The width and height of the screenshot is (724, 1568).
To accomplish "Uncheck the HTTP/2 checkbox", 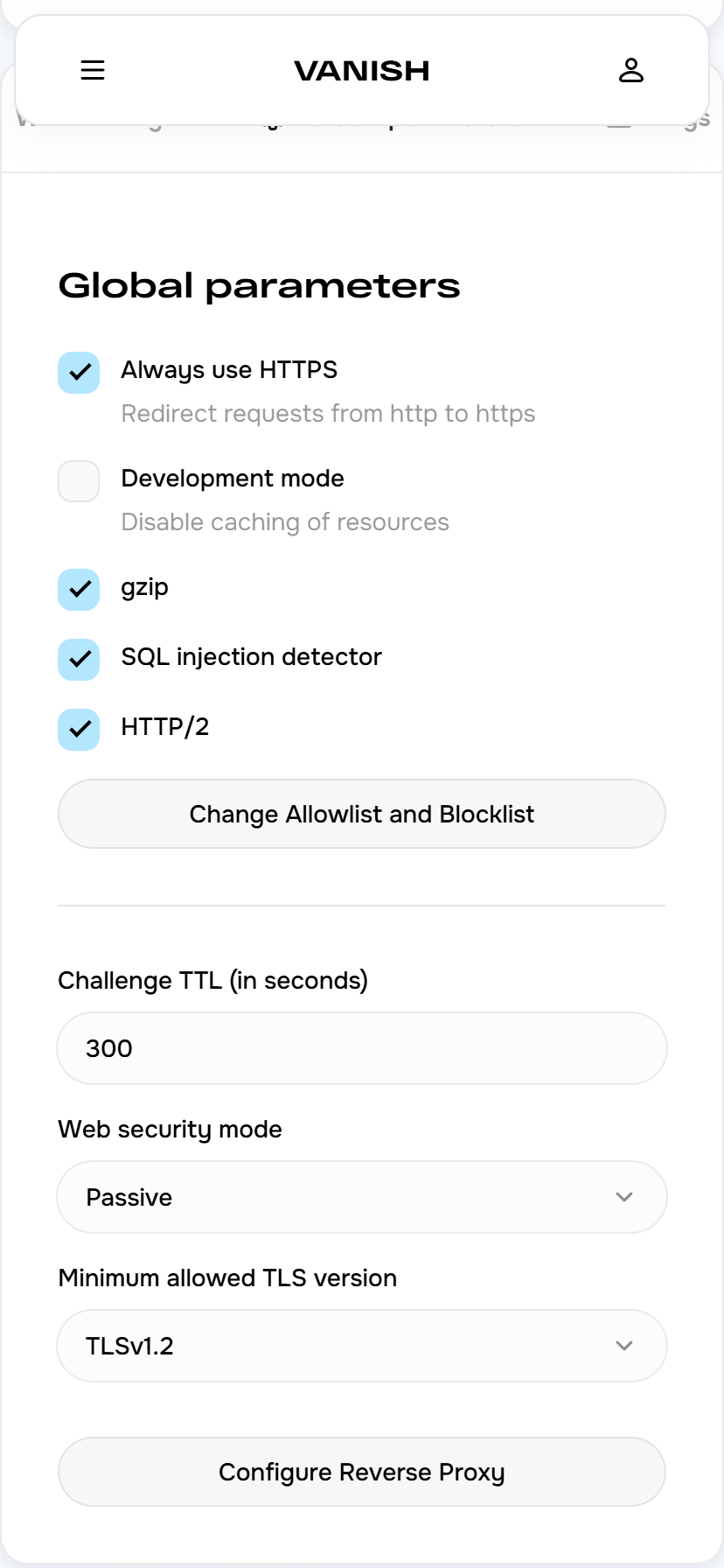I will click(x=79, y=730).
